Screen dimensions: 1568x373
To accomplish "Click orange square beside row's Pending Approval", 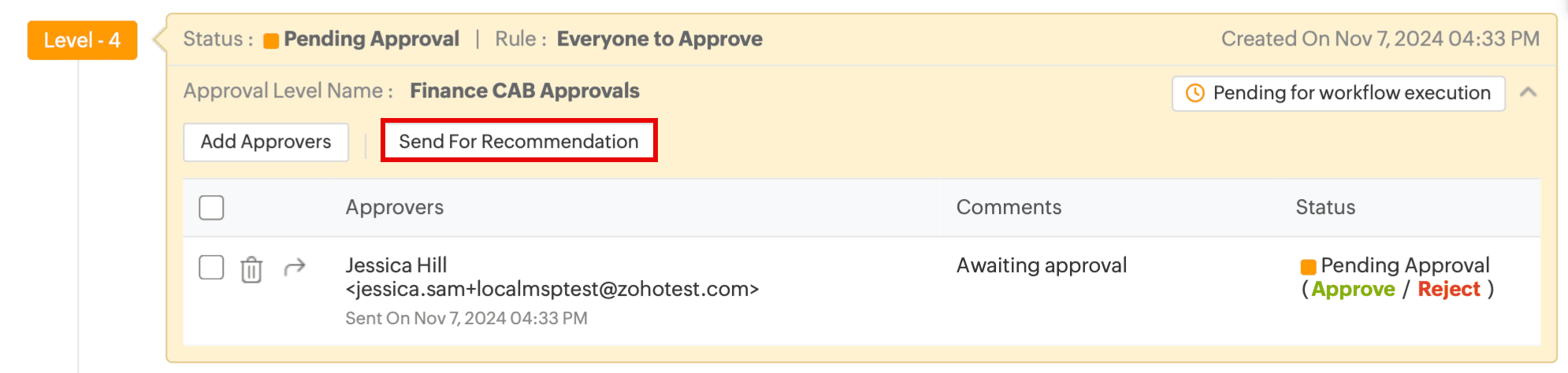I will click(1308, 267).
